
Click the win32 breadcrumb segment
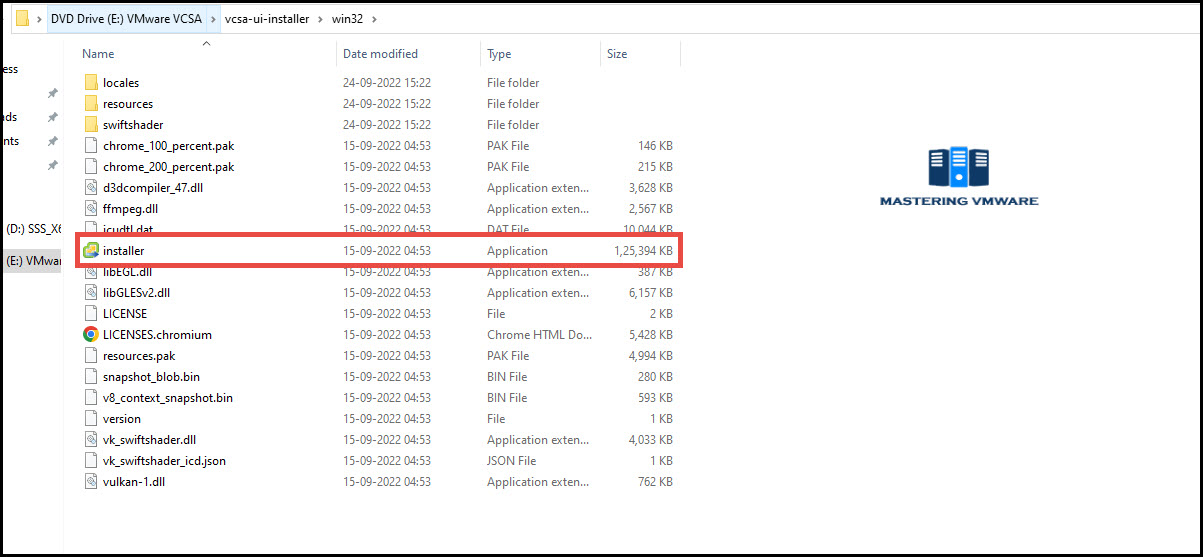pos(347,19)
